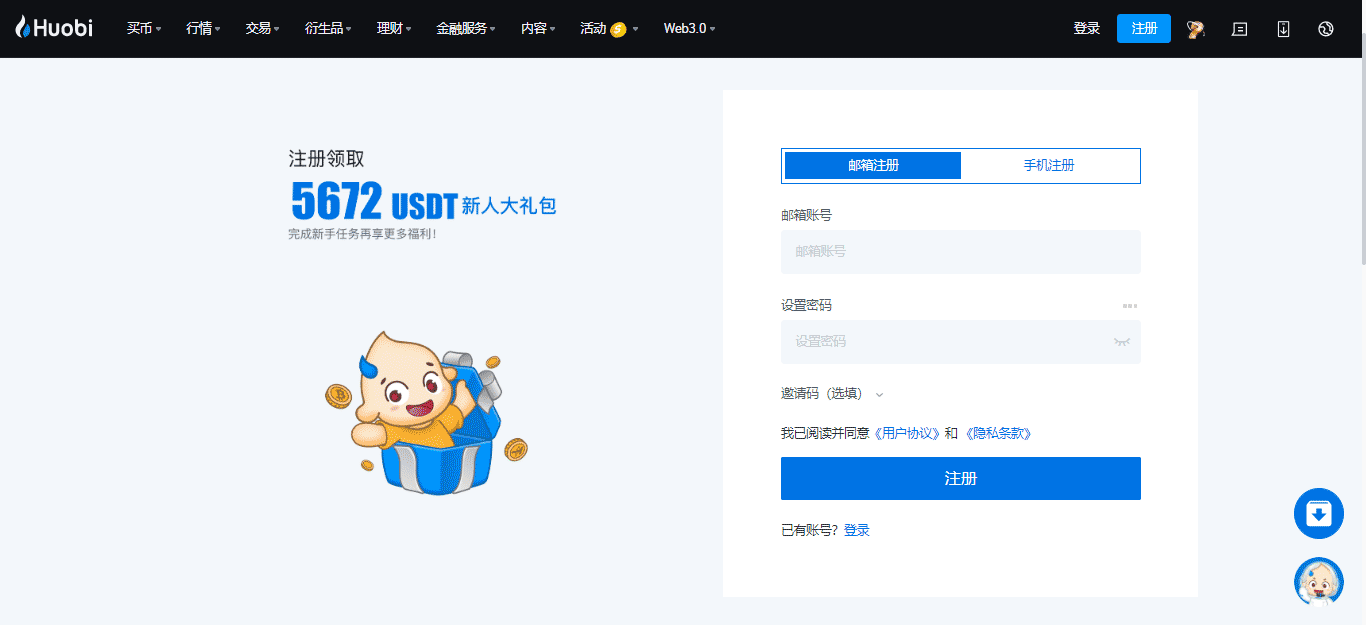Click the blue floating download button
This screenshot has height=625, width=1366.
(x=1318, y=512)
